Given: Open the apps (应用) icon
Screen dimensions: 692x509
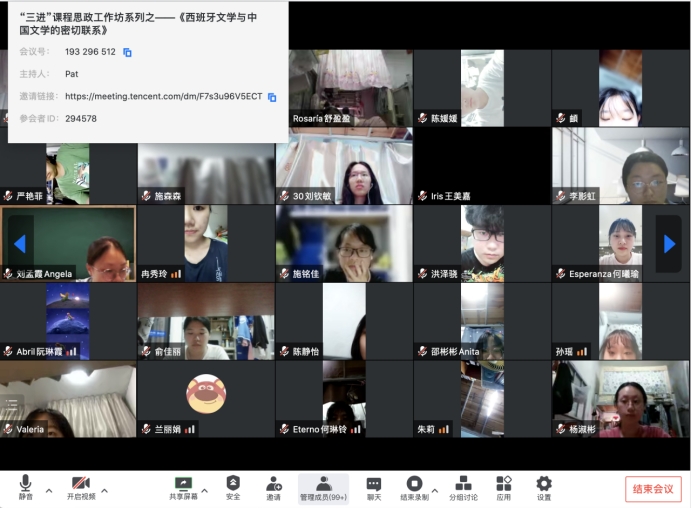Looking at the screenshot, I should tap(504, 485).
